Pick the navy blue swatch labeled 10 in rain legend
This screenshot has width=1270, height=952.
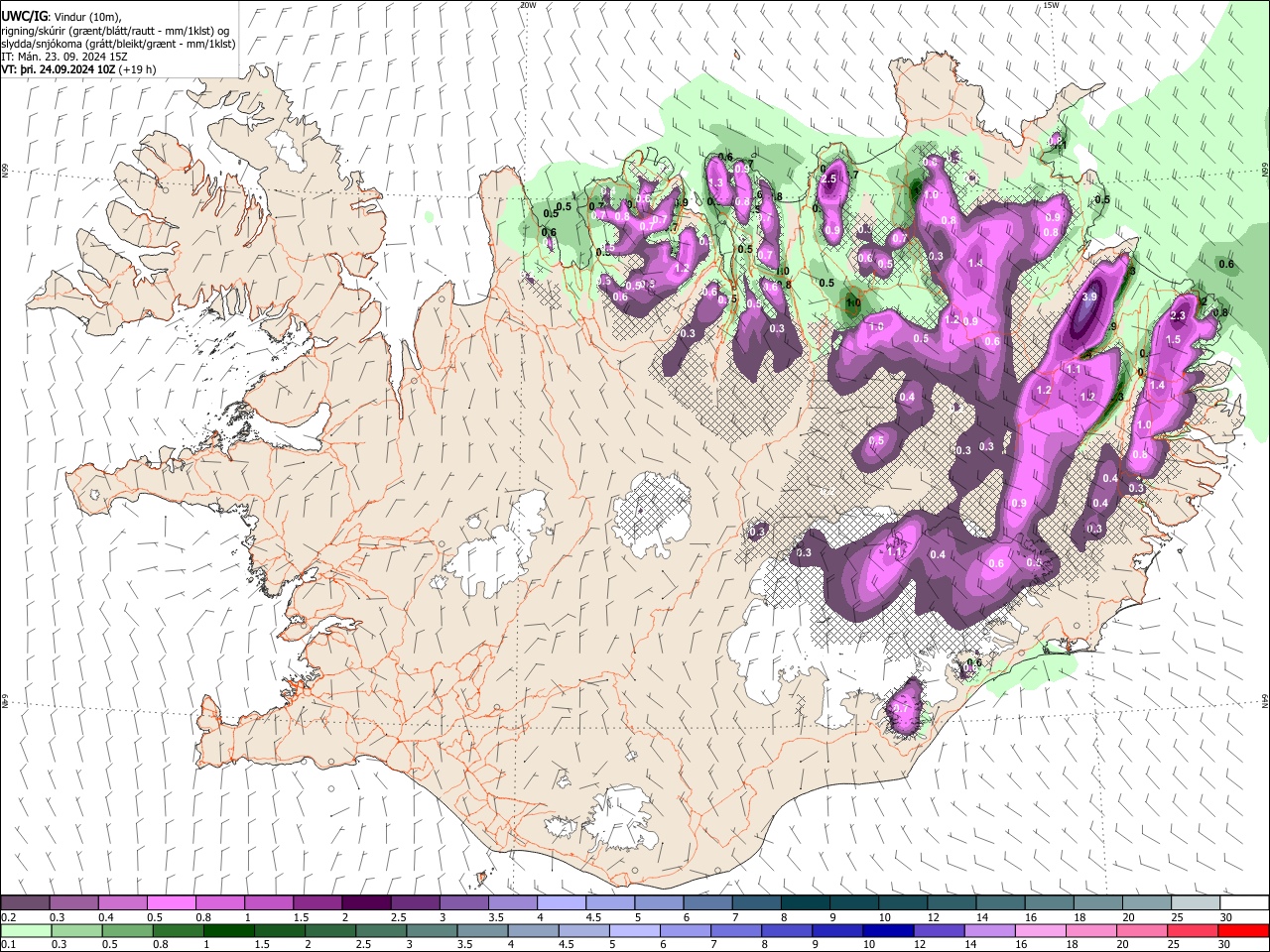(888, 930)
